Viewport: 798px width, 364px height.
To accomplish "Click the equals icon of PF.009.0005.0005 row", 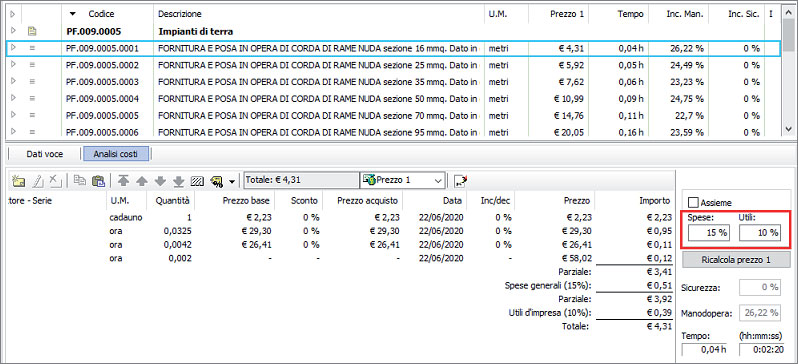I will coord(32,115).
